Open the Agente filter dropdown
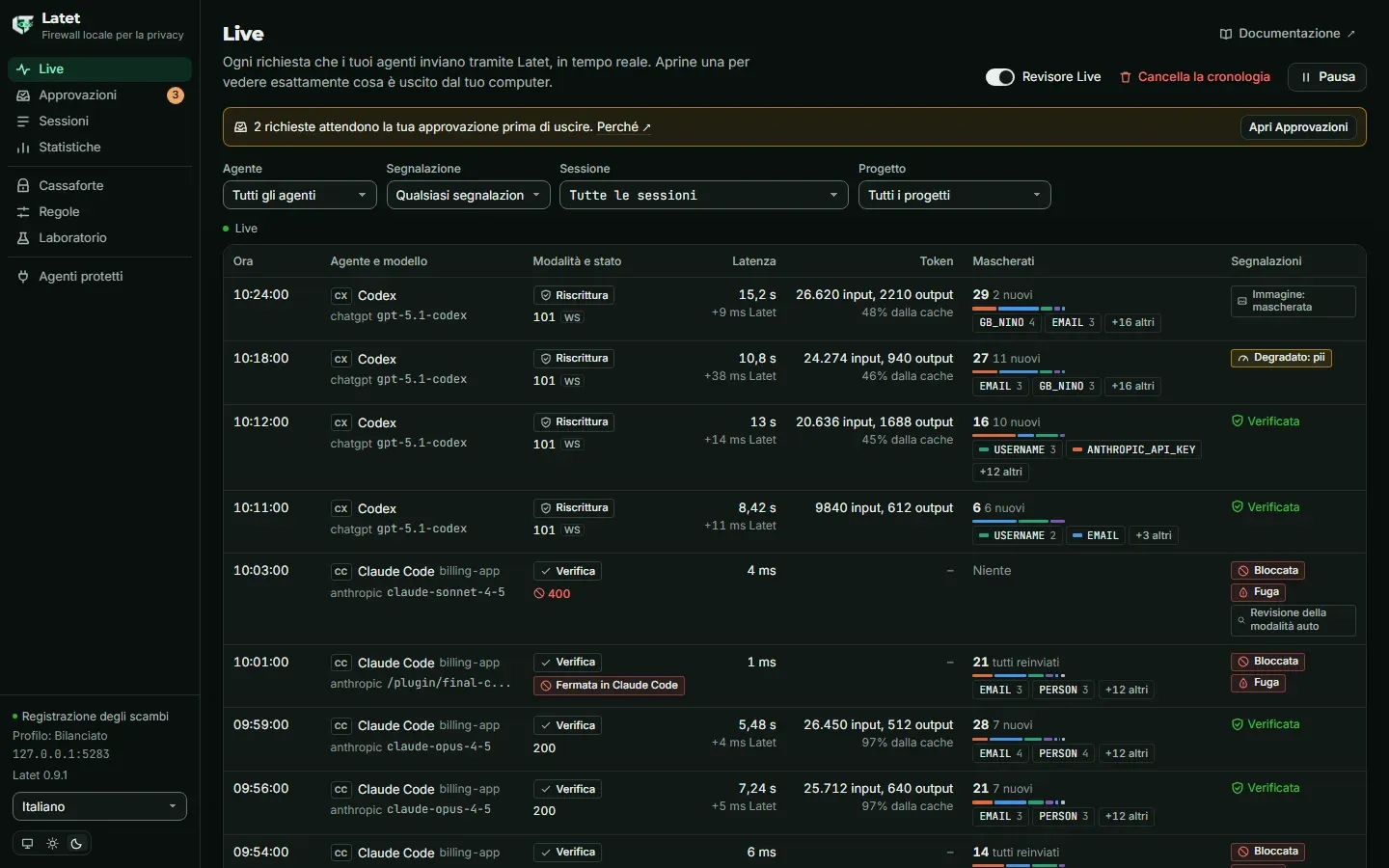 [299, 195]
